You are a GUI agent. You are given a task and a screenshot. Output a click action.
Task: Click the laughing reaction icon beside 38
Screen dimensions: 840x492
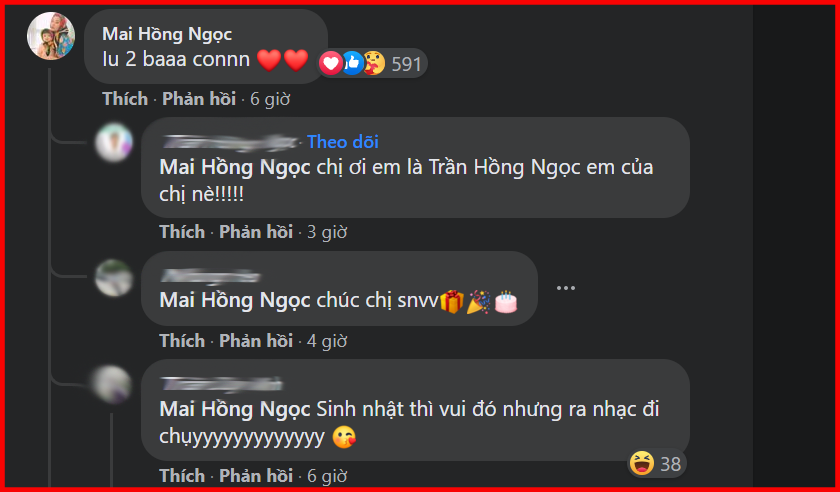[642, 463]
